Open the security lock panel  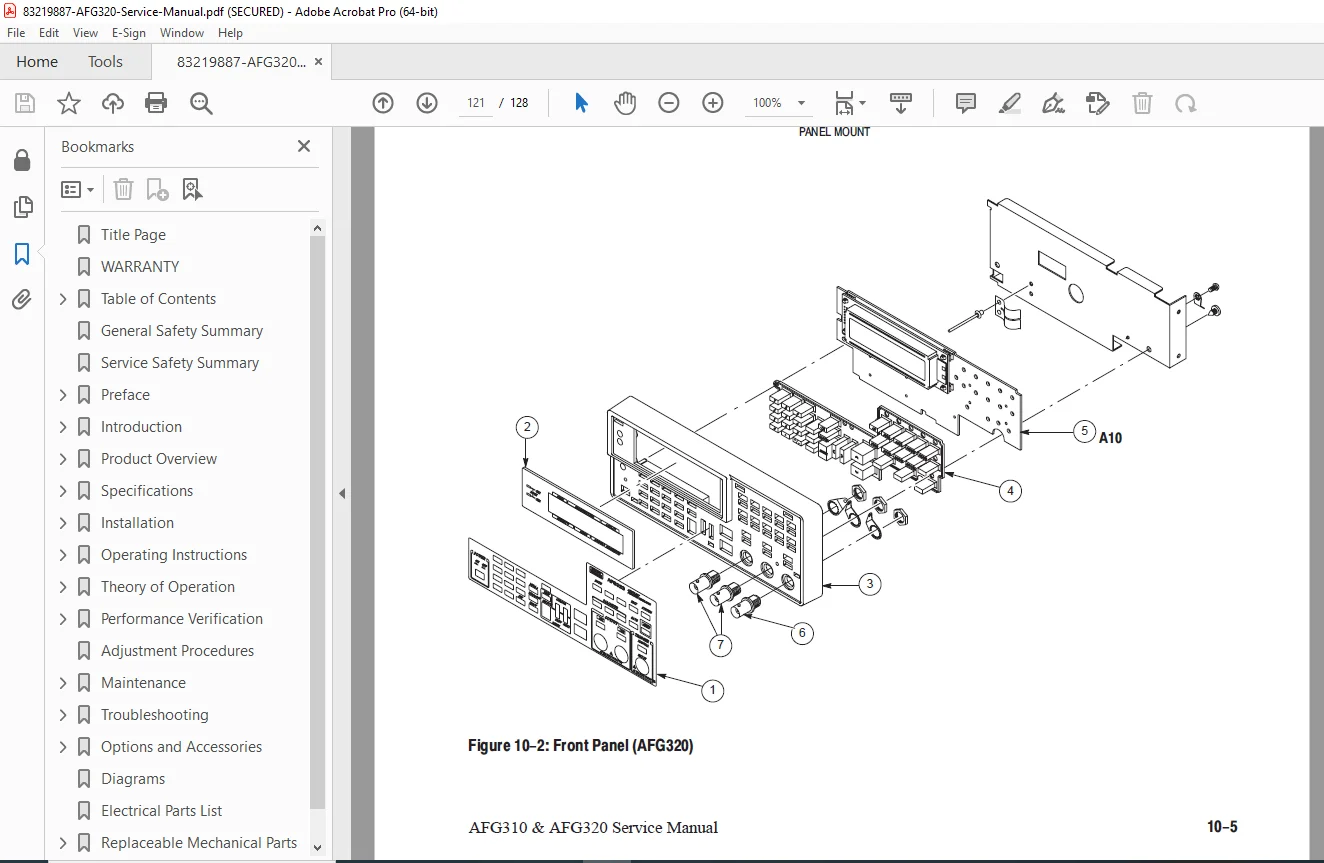click(22, 161)
